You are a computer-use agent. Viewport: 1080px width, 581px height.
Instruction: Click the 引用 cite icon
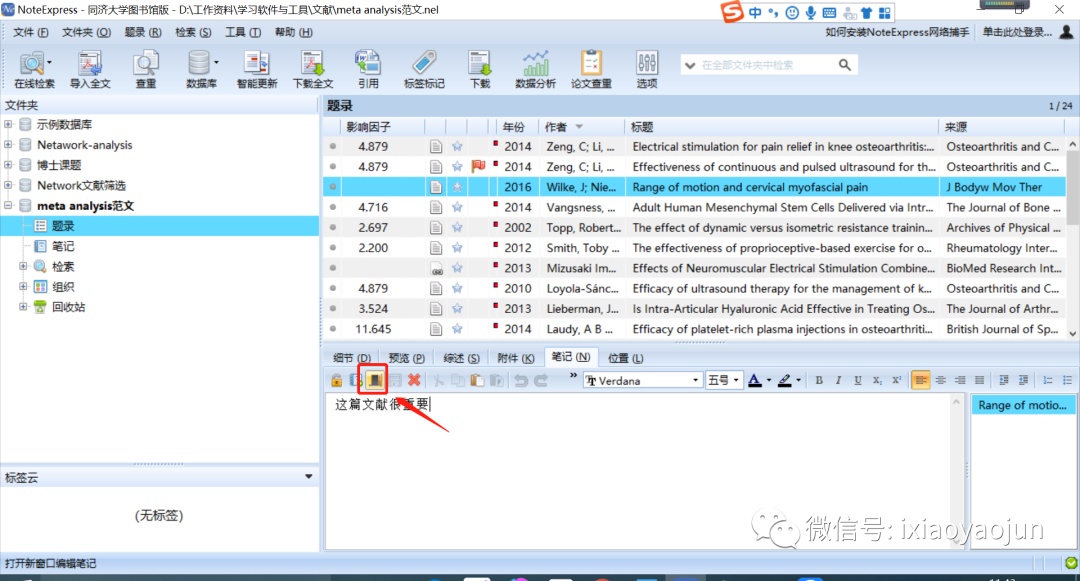(368, 70)
